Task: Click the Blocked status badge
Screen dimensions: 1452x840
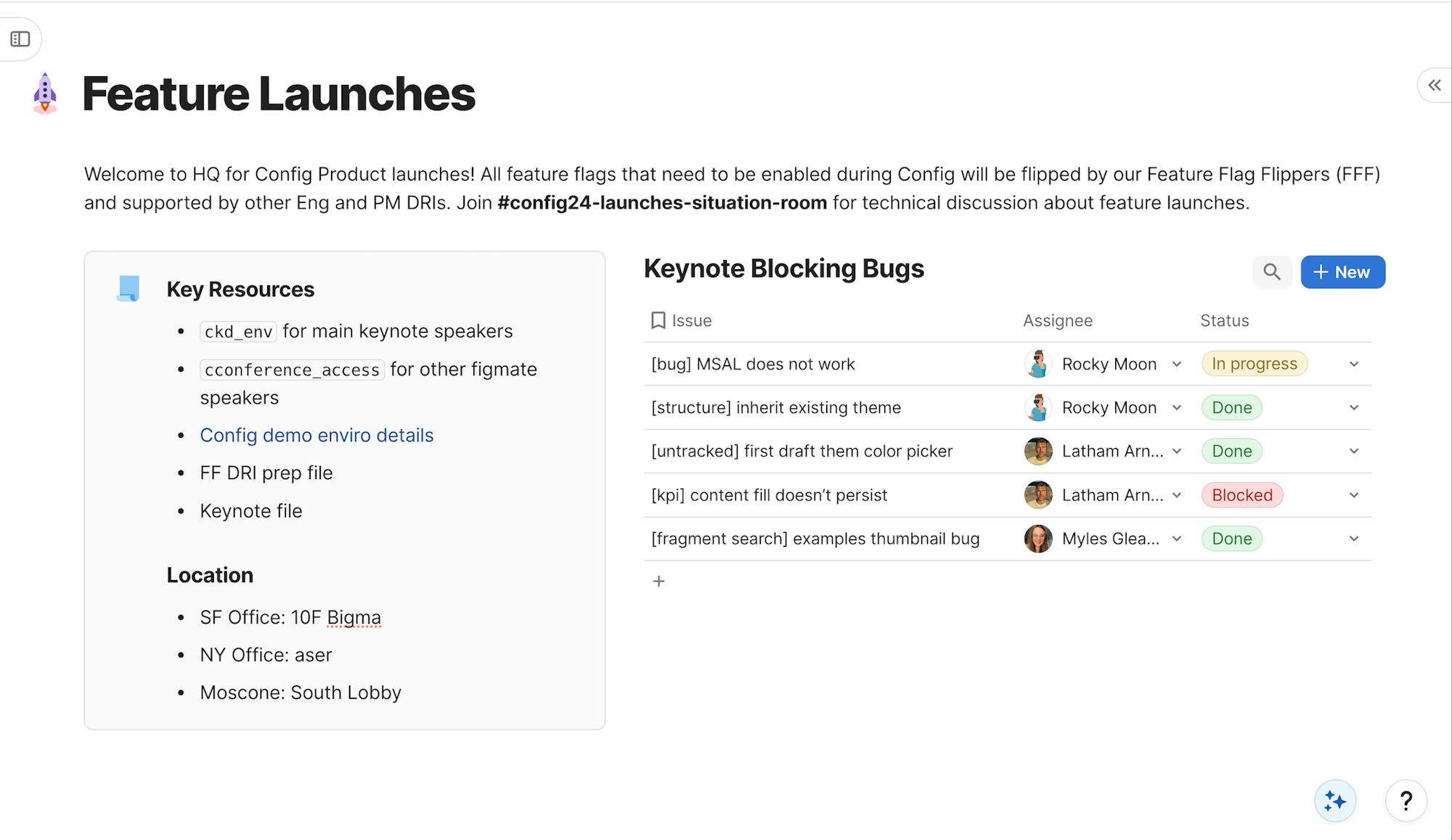Action: [x=1241, y=495]
